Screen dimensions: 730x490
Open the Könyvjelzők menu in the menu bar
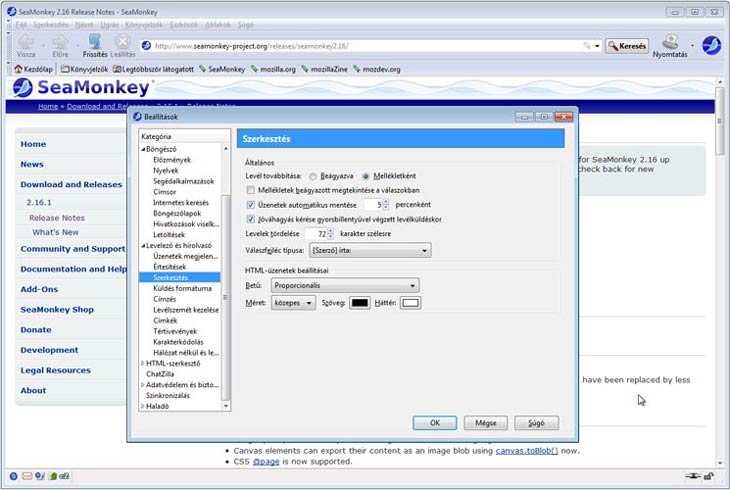pos(144,25)
